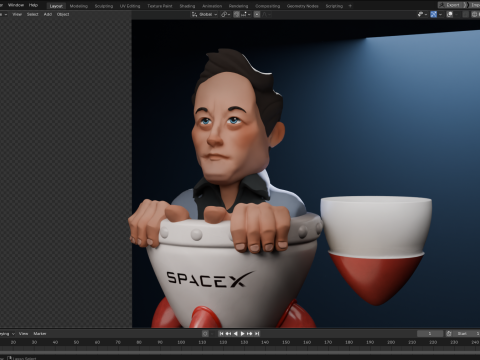The width and height of the screenshot is (480, 360).
Task: Click frame 100 on timeline ruler
Action: pyautogui.click(x=181, y=342)
